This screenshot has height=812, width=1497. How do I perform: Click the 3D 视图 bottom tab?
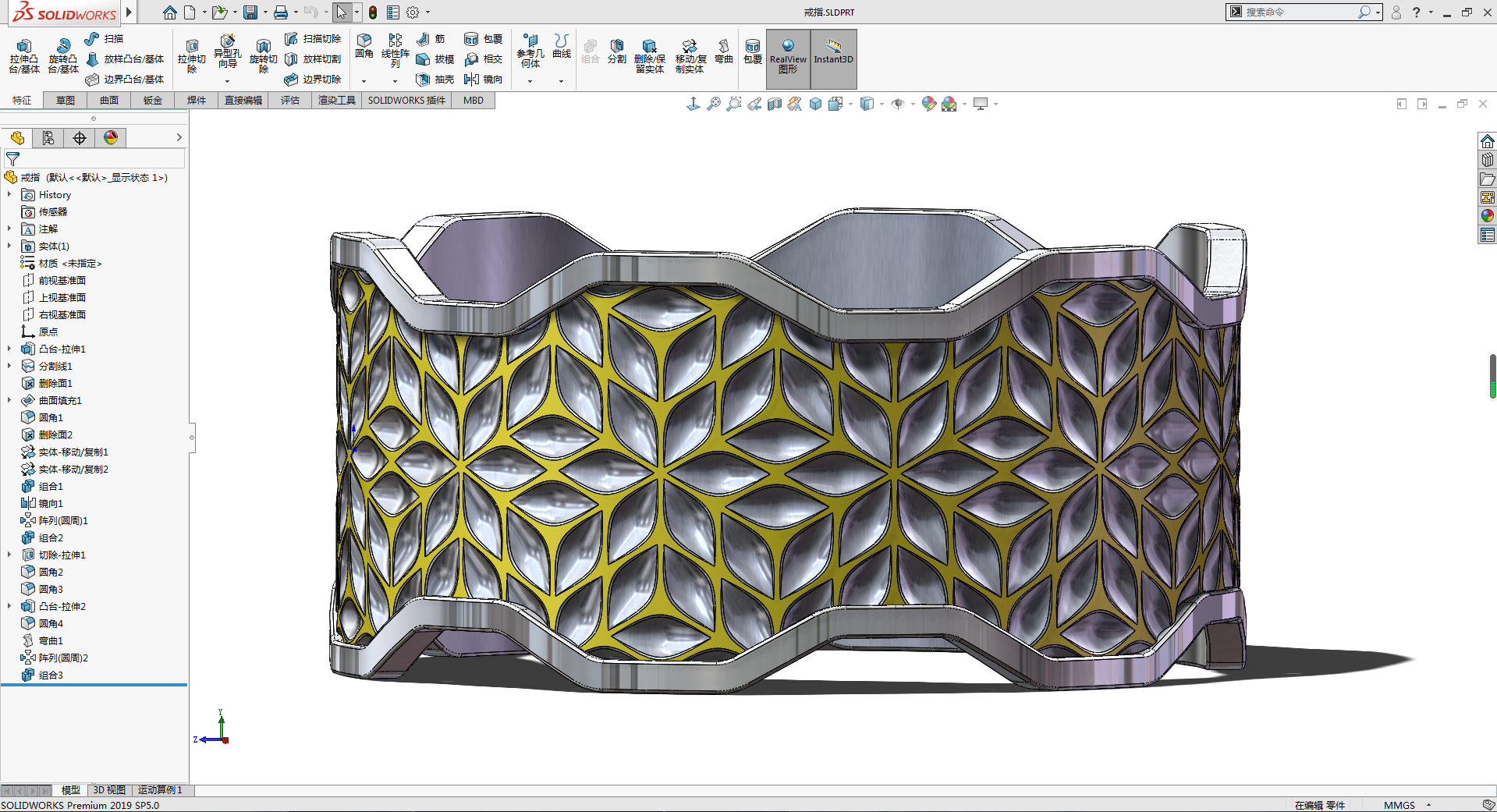108,789
